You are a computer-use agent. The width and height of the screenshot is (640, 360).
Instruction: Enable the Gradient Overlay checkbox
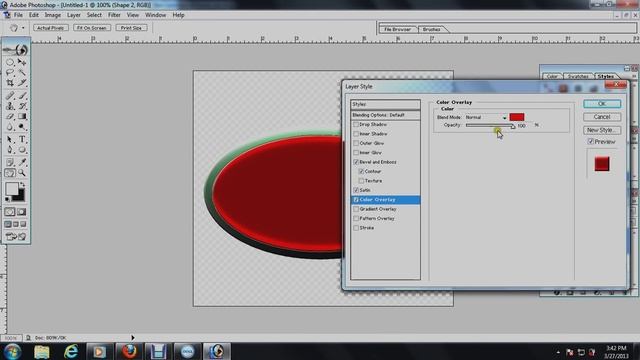click(x=356, y=209)
